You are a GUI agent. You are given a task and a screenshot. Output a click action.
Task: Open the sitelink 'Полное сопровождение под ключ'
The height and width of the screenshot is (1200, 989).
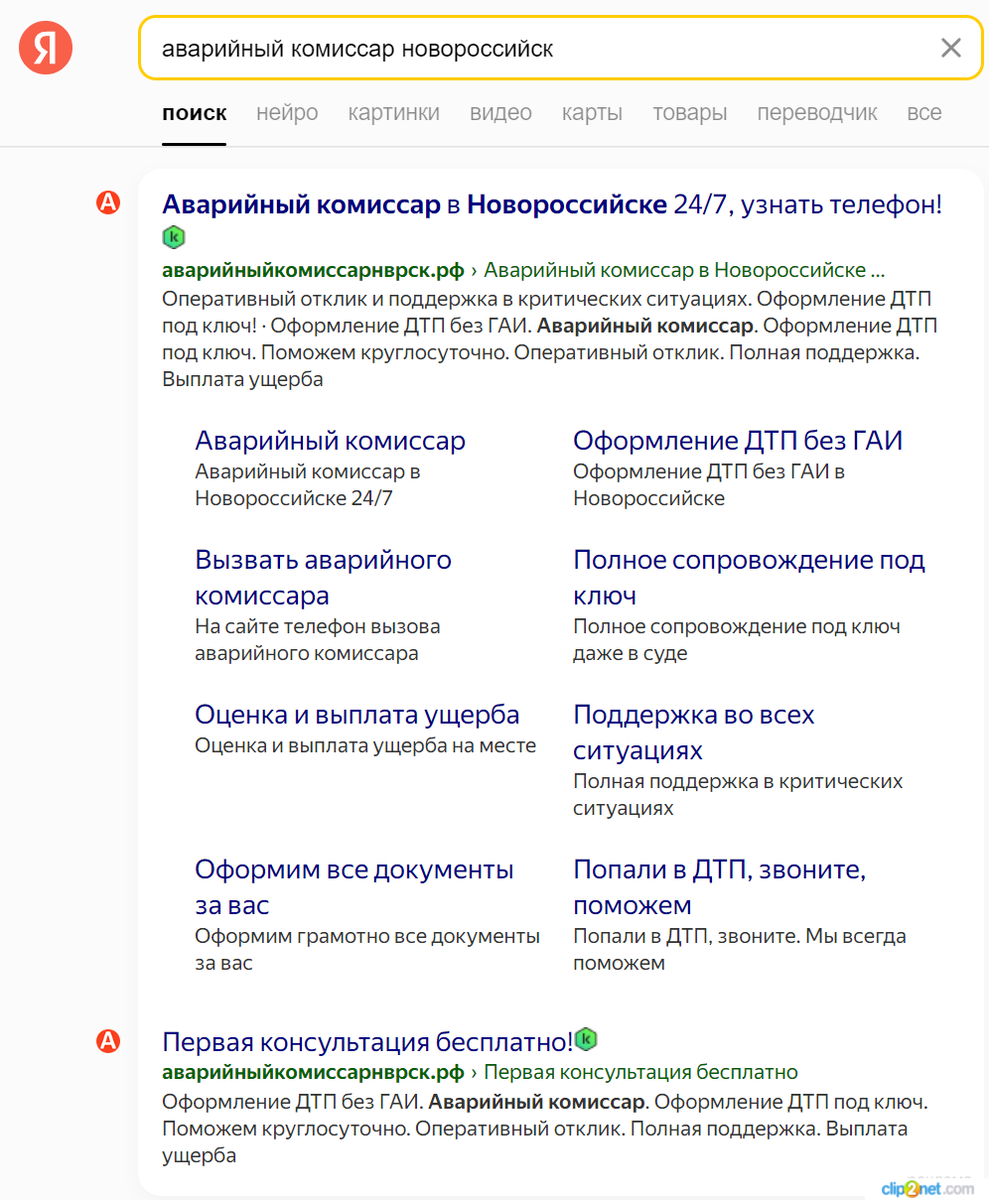click(749, 577)
